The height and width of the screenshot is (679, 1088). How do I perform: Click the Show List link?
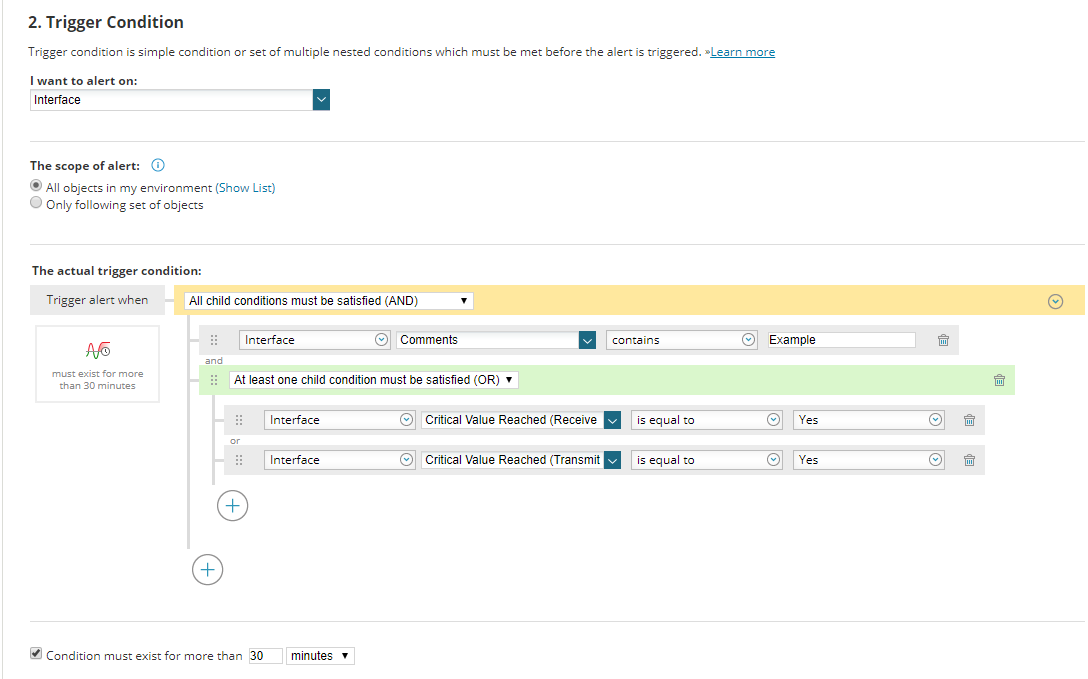point(245,188)
